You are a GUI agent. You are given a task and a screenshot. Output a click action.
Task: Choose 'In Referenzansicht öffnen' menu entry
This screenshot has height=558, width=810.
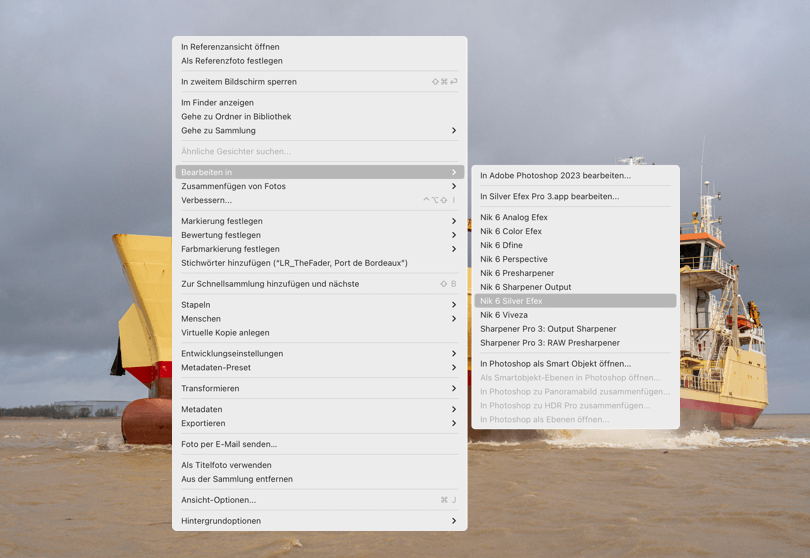319,46
